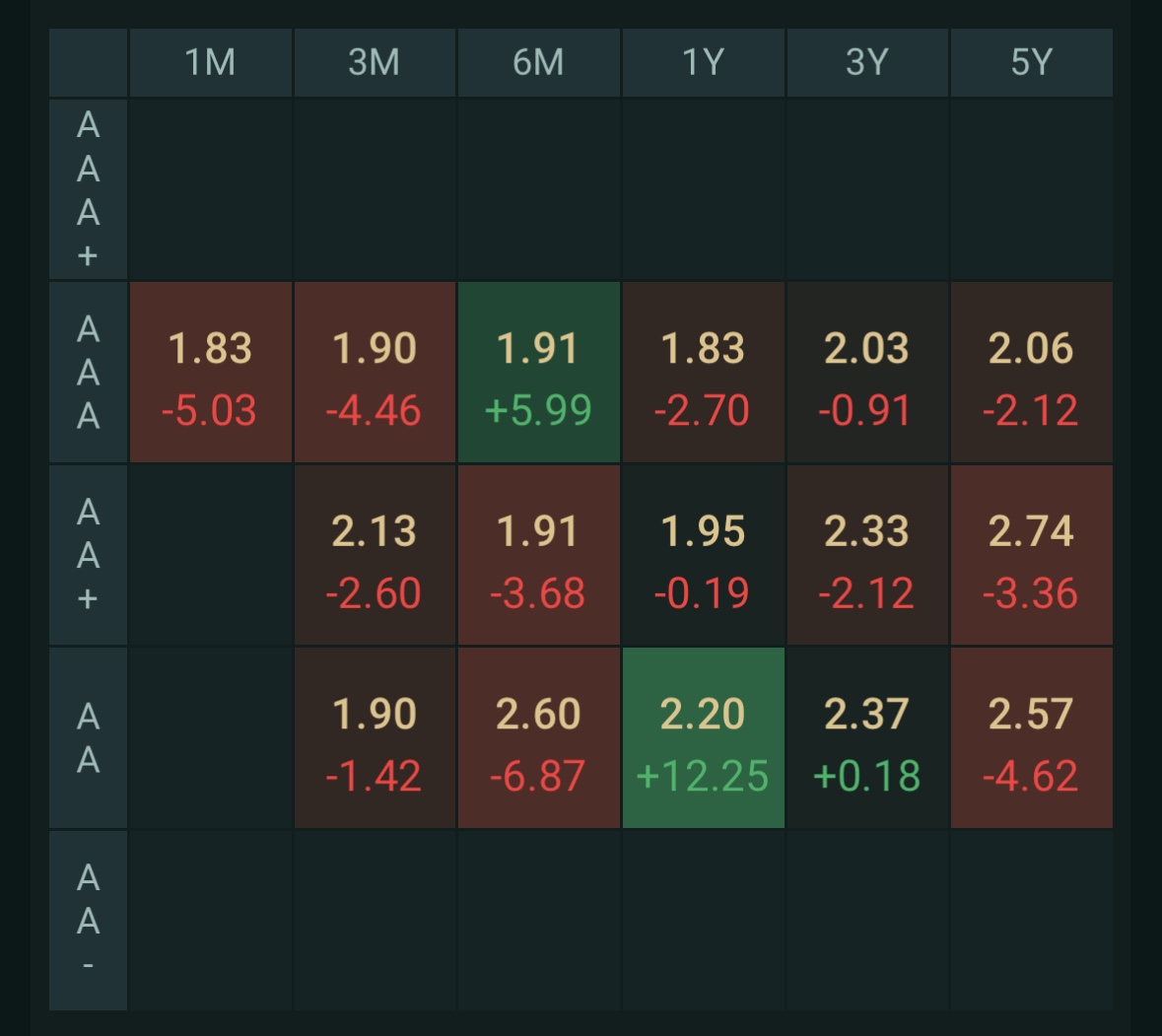Click the 6M column header

538,62
